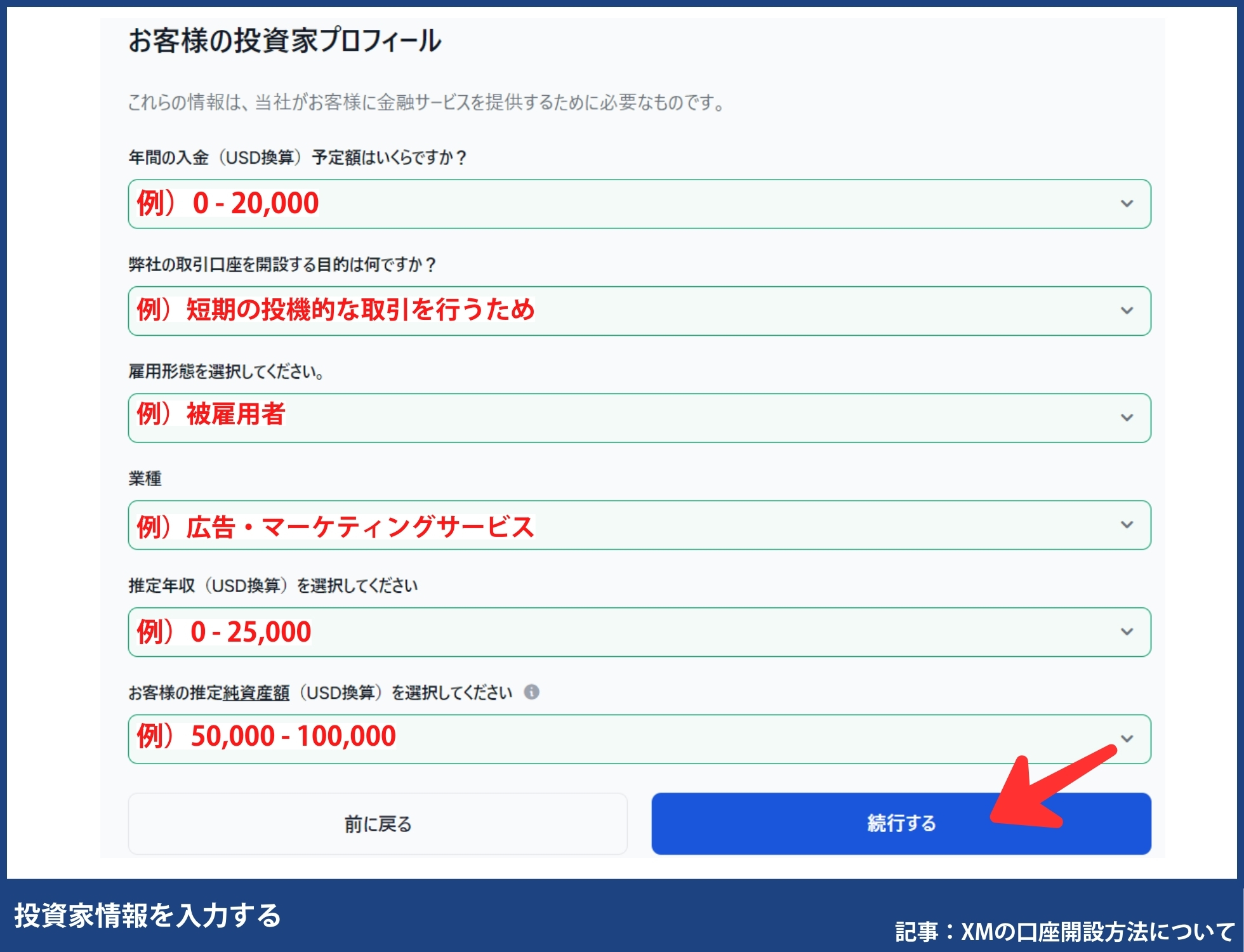Image resolution: width=1244 pixels, height=952 pixels.
Task: Click the 弊社の取引口座を開設する目的 question label
Action: pos(282,265)
